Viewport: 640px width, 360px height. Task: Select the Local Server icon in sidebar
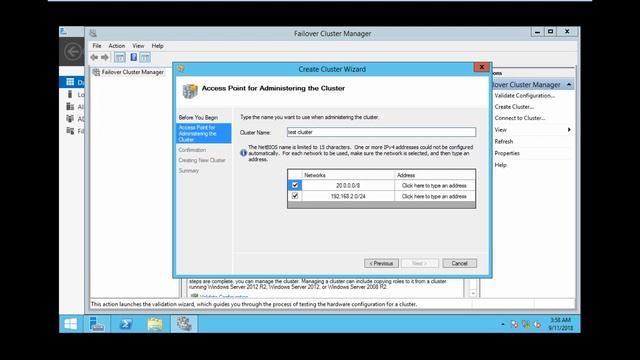click(70, 94)
